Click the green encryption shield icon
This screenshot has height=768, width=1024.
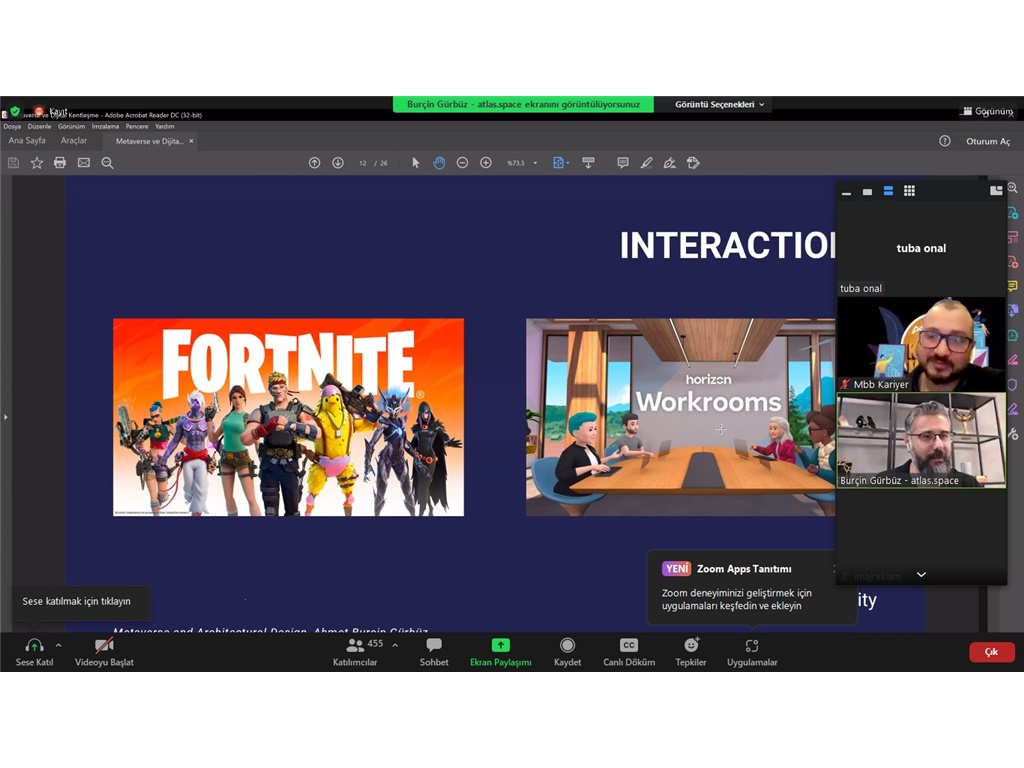point(15,111)
